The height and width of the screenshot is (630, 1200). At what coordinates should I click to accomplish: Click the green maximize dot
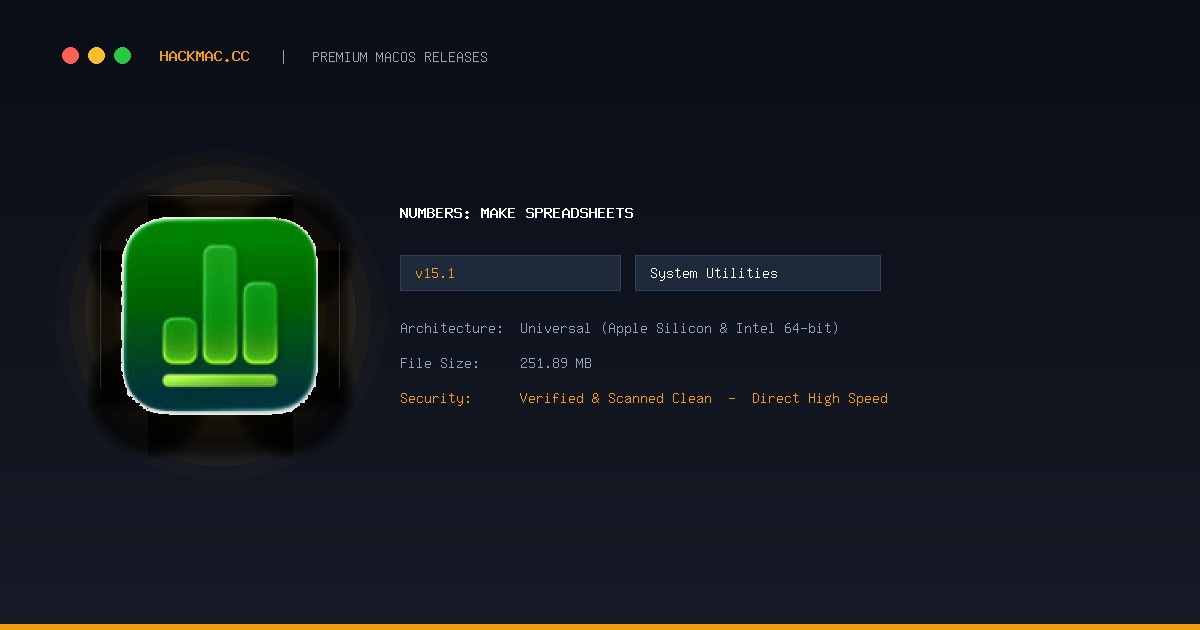(122, 56)
